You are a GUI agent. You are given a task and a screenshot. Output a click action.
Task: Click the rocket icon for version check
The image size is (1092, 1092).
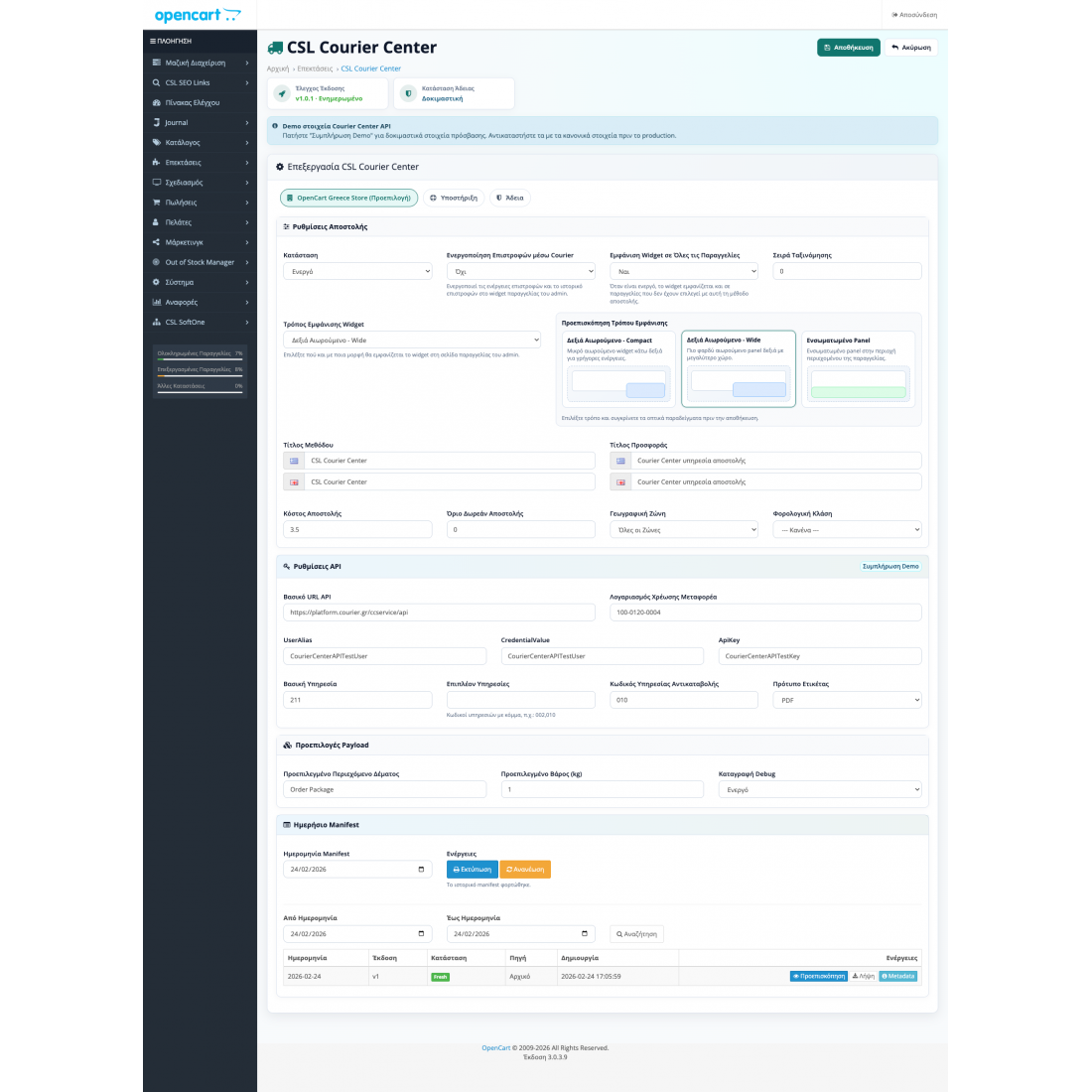tap(282, 93)
